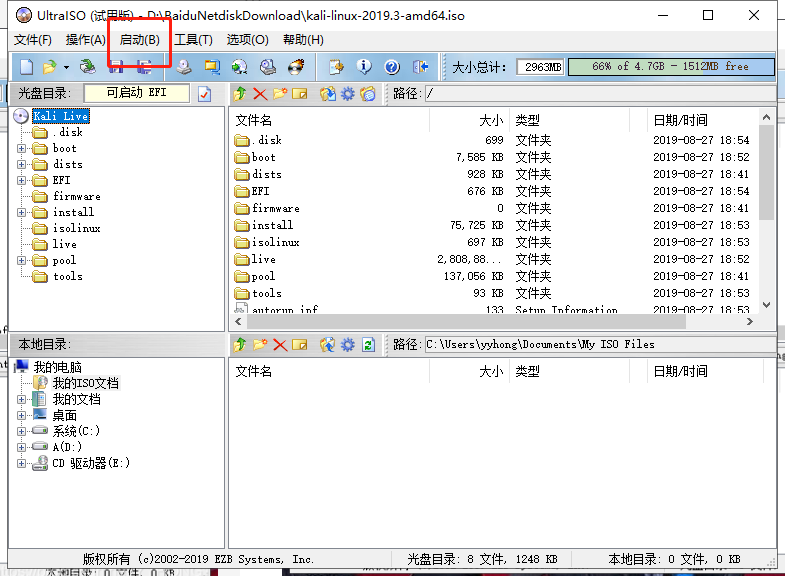Expand 桌面 node in local tree
Image resolution: width=785 pixels, height=576 pixels.
(22, 415)
